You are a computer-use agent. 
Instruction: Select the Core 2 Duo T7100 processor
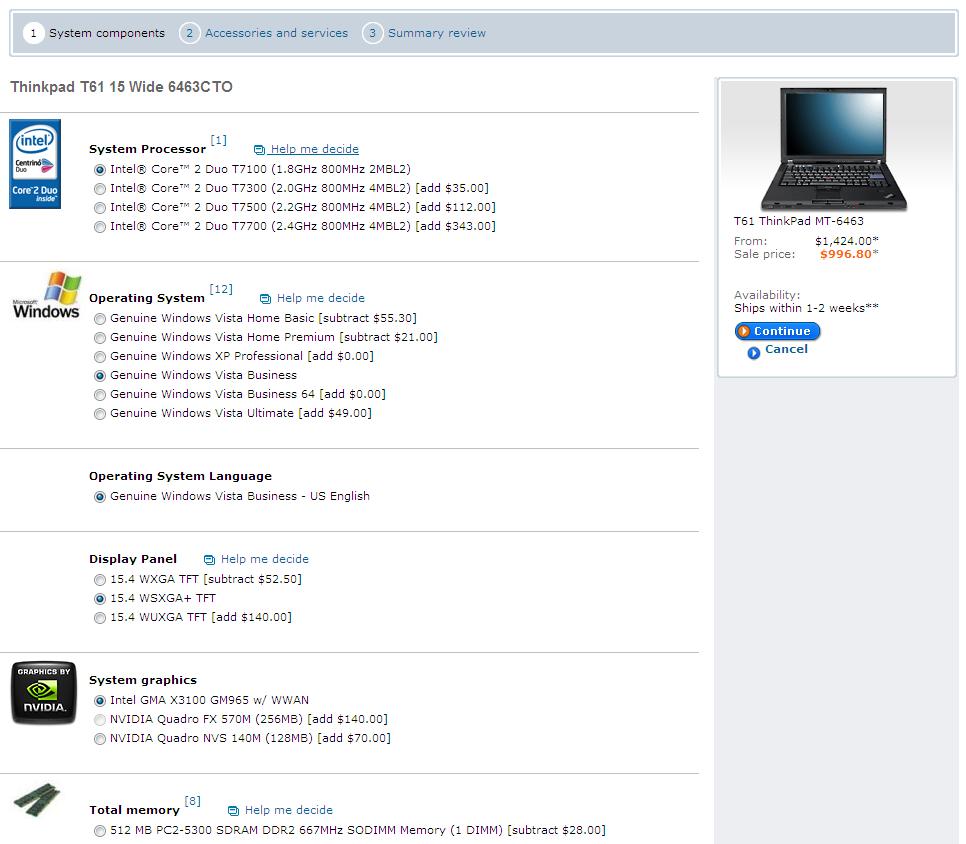point(100,170)
